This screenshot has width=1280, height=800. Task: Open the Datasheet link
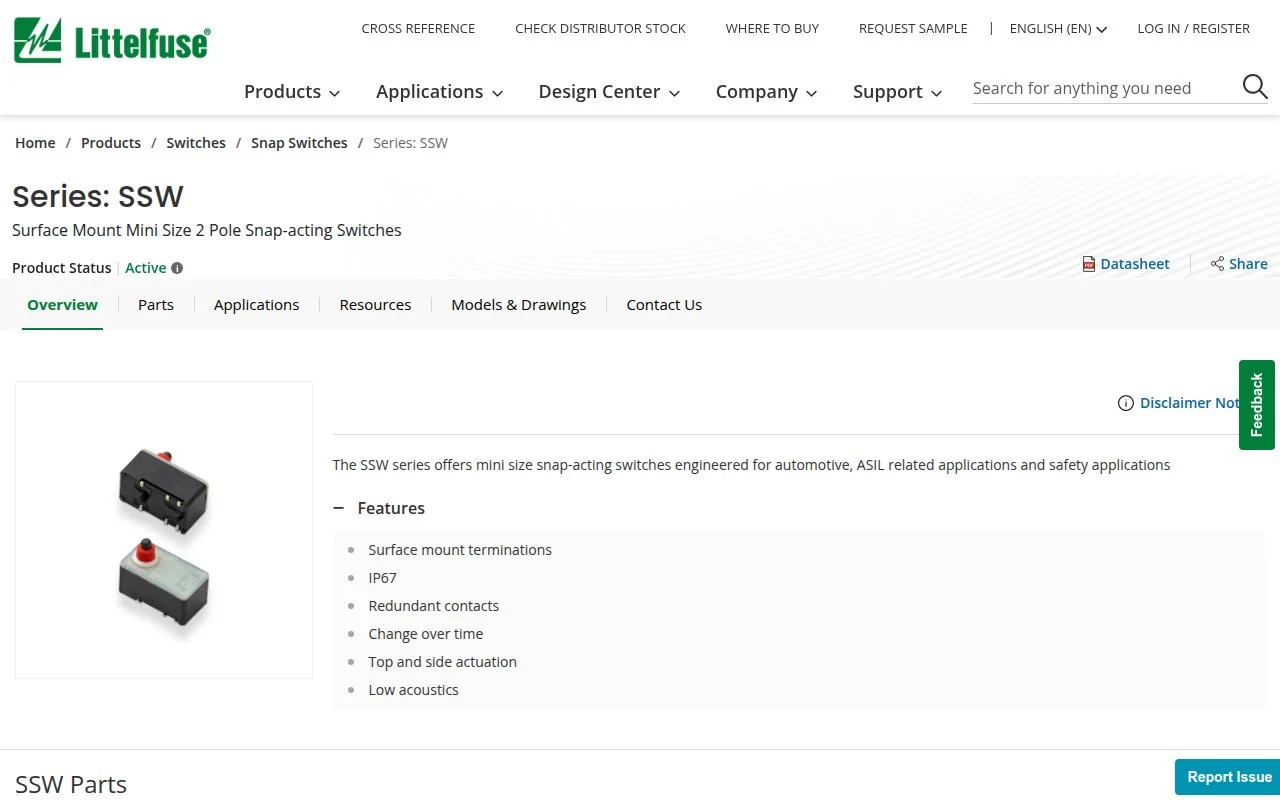(1135, 264)
